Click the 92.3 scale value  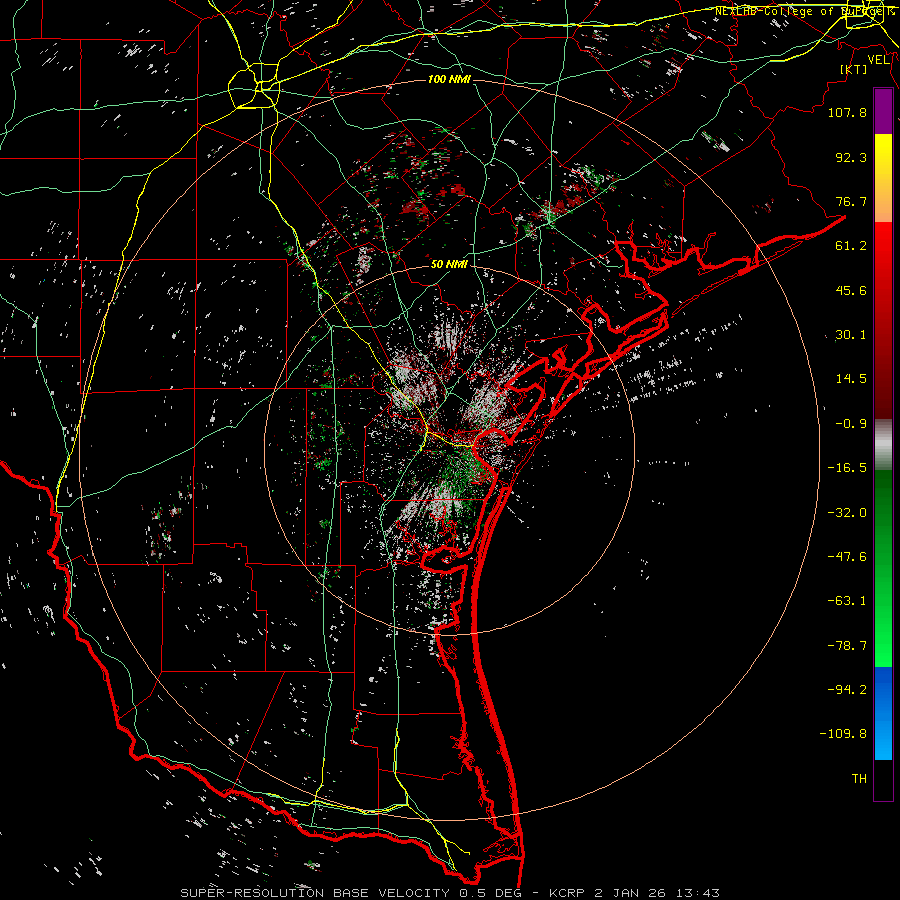[851, 157]
